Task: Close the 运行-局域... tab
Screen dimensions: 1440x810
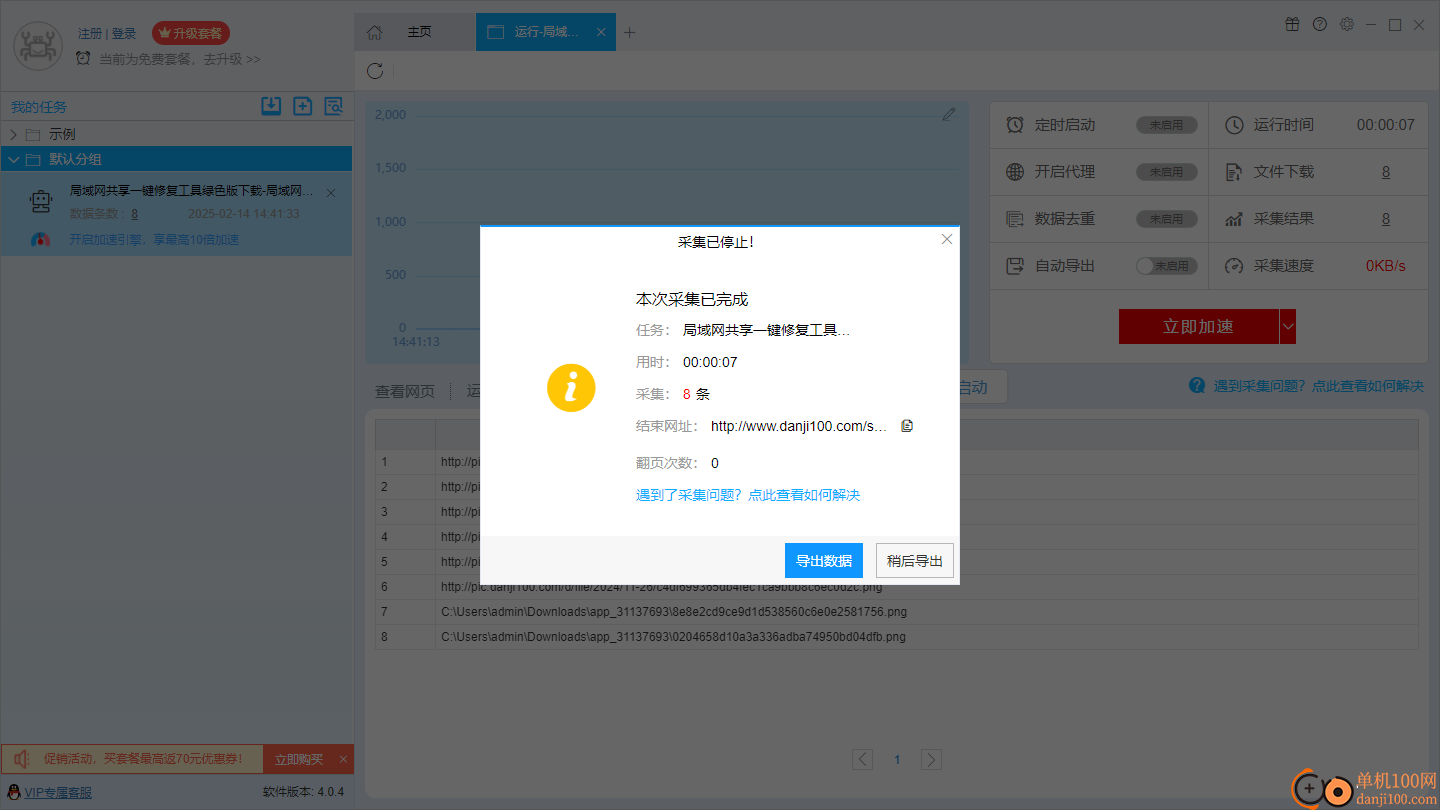Action: tap(601, 32)
